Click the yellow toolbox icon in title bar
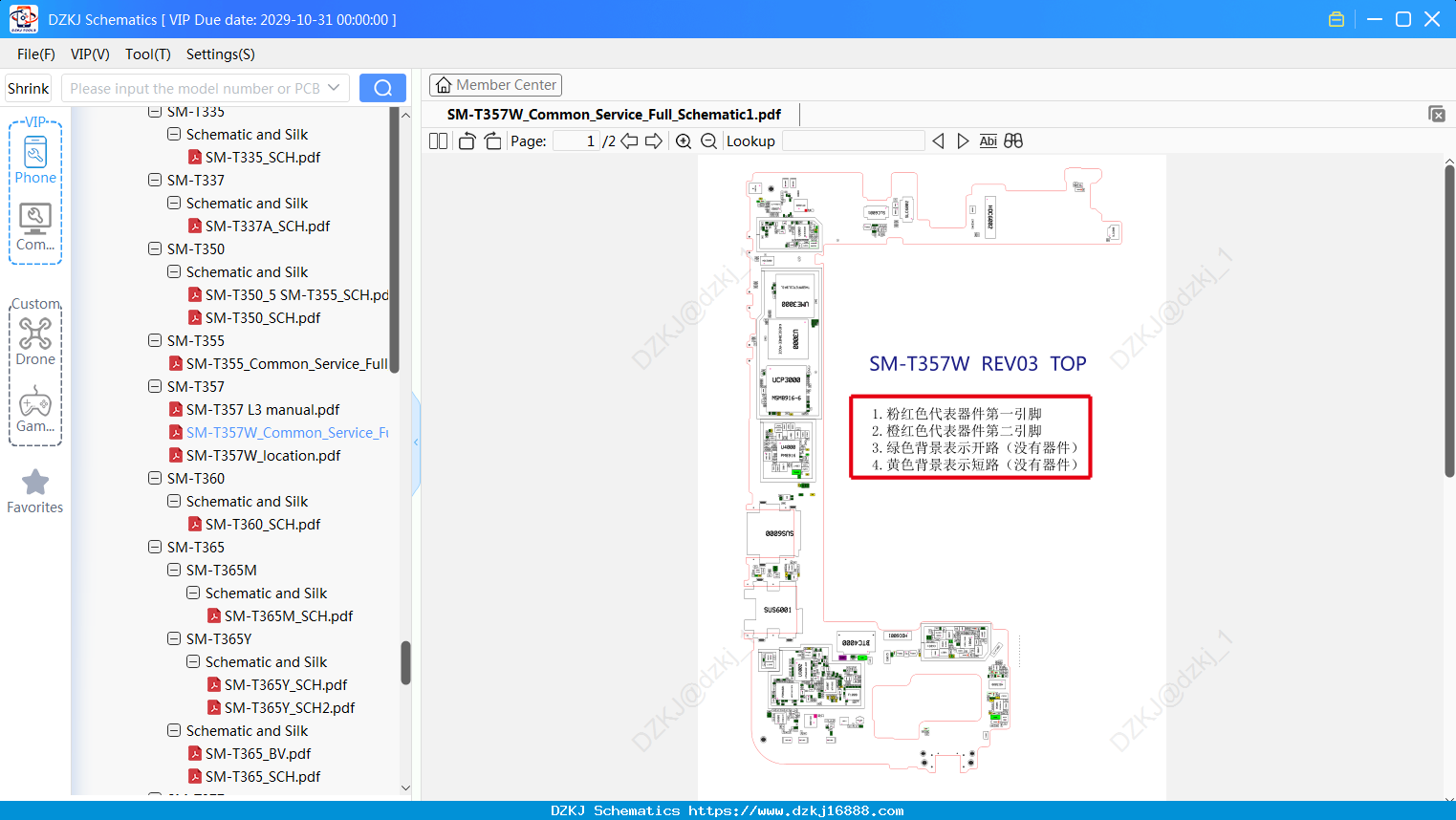This screenshot has height=820, width=1456. [1336, 19]
